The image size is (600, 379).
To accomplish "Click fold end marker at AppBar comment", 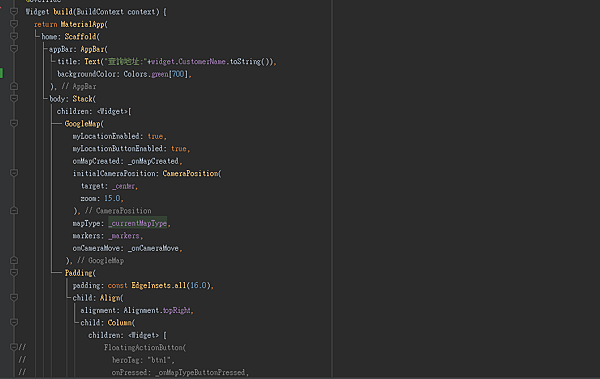I will (14, 86).
